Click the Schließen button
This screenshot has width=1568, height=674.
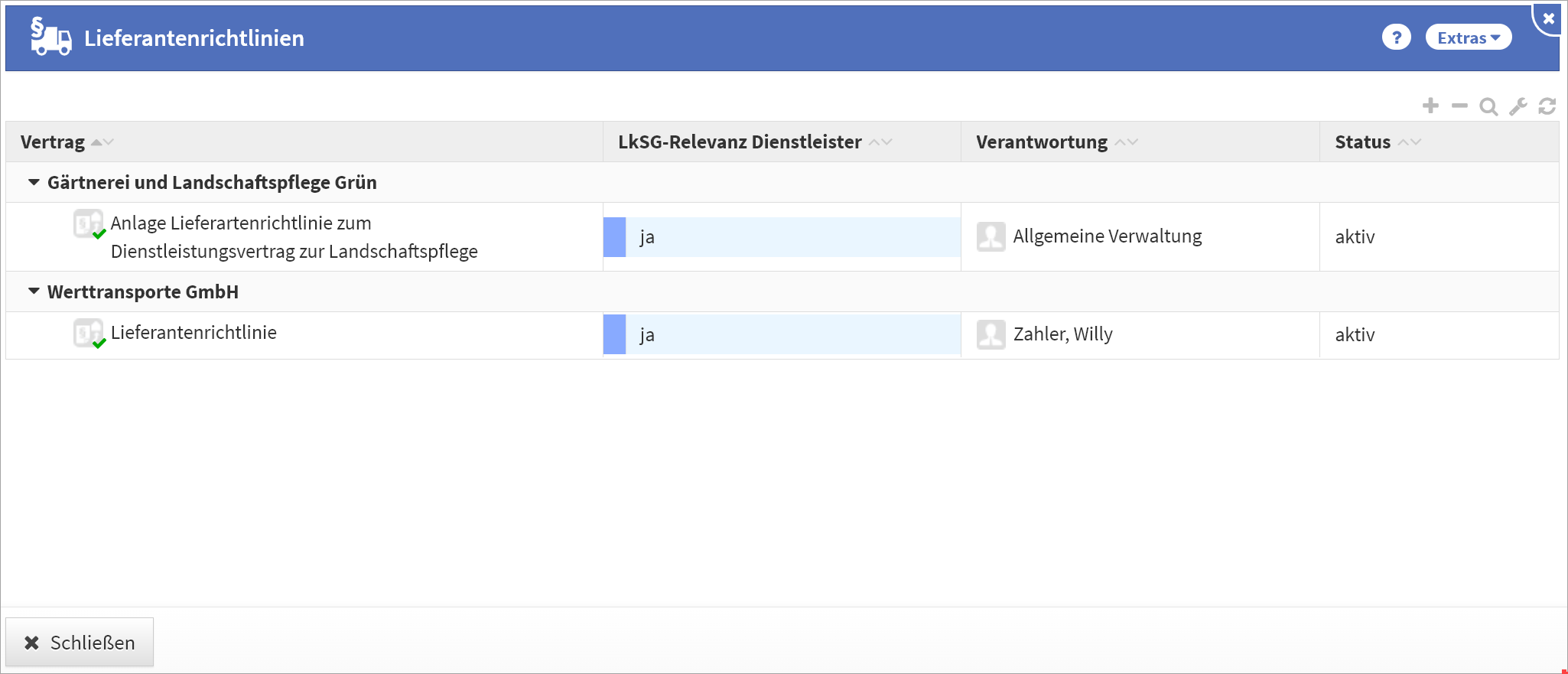[80, 643]
